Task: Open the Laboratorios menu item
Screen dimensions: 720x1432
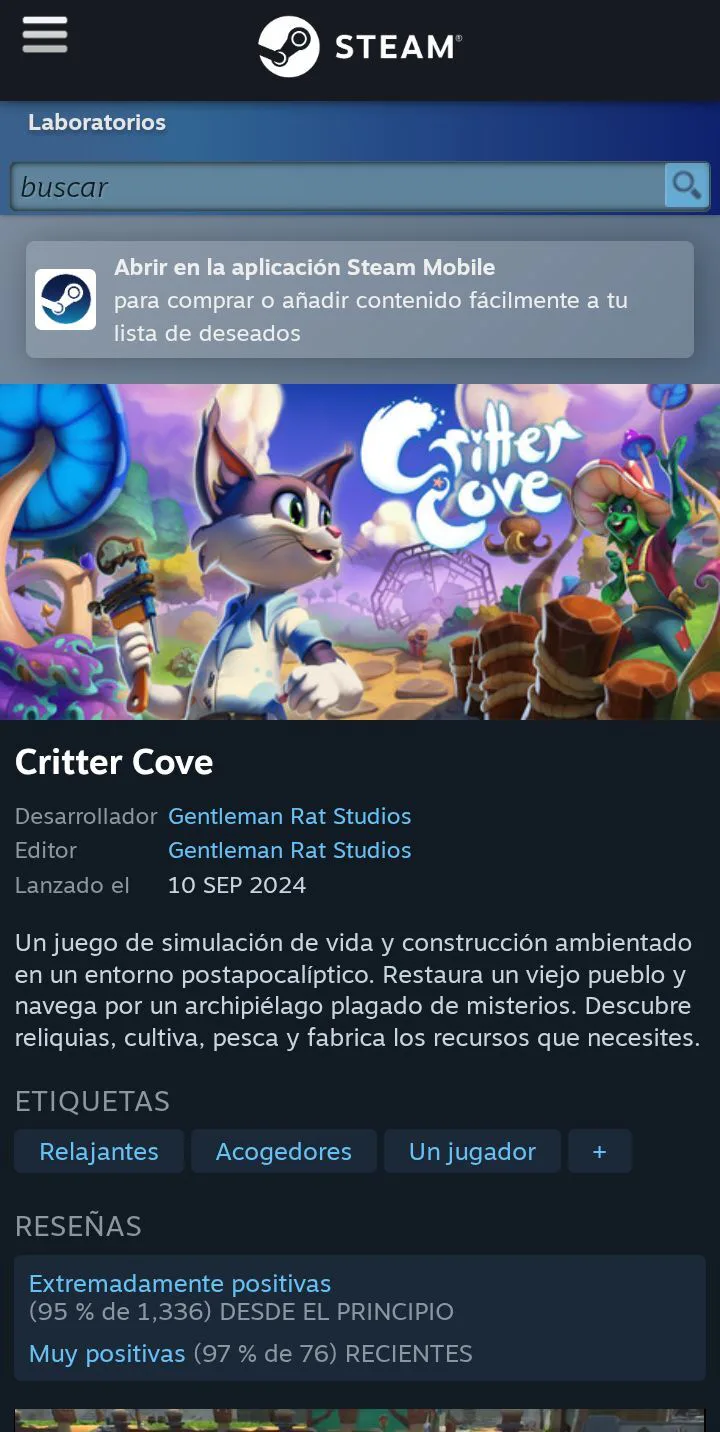Action: [x=97, y=123]
